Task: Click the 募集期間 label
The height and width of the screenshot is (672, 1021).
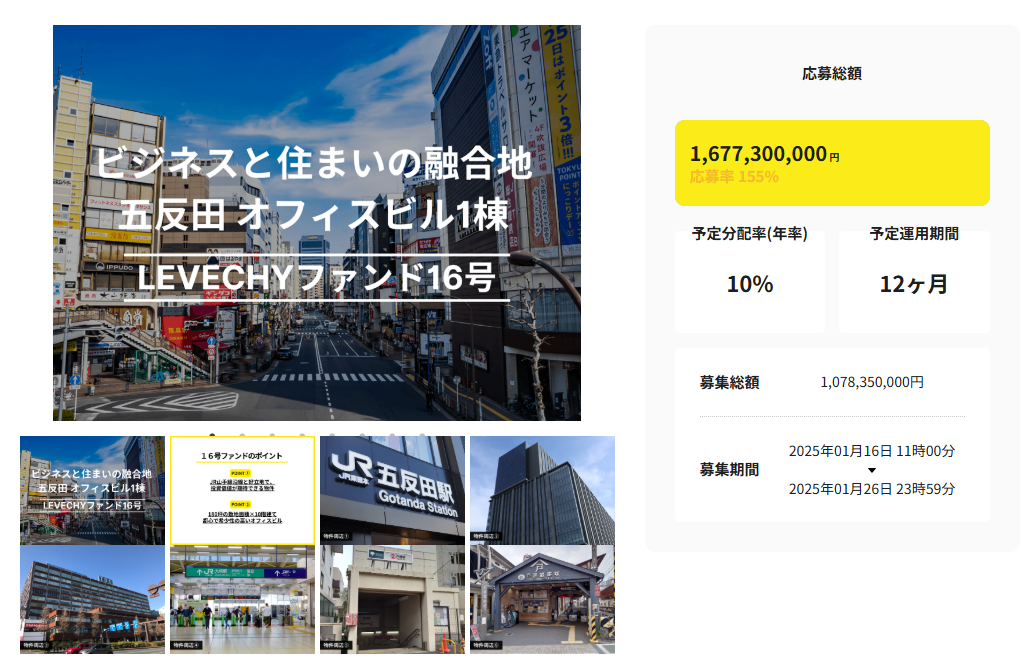Action: [729, 470]
